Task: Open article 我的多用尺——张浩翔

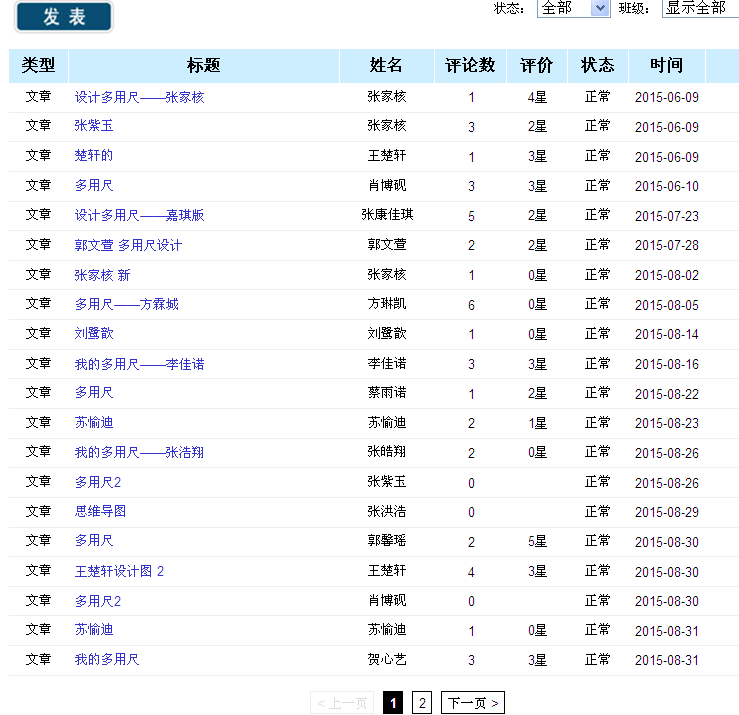Action: pos(139,452)
